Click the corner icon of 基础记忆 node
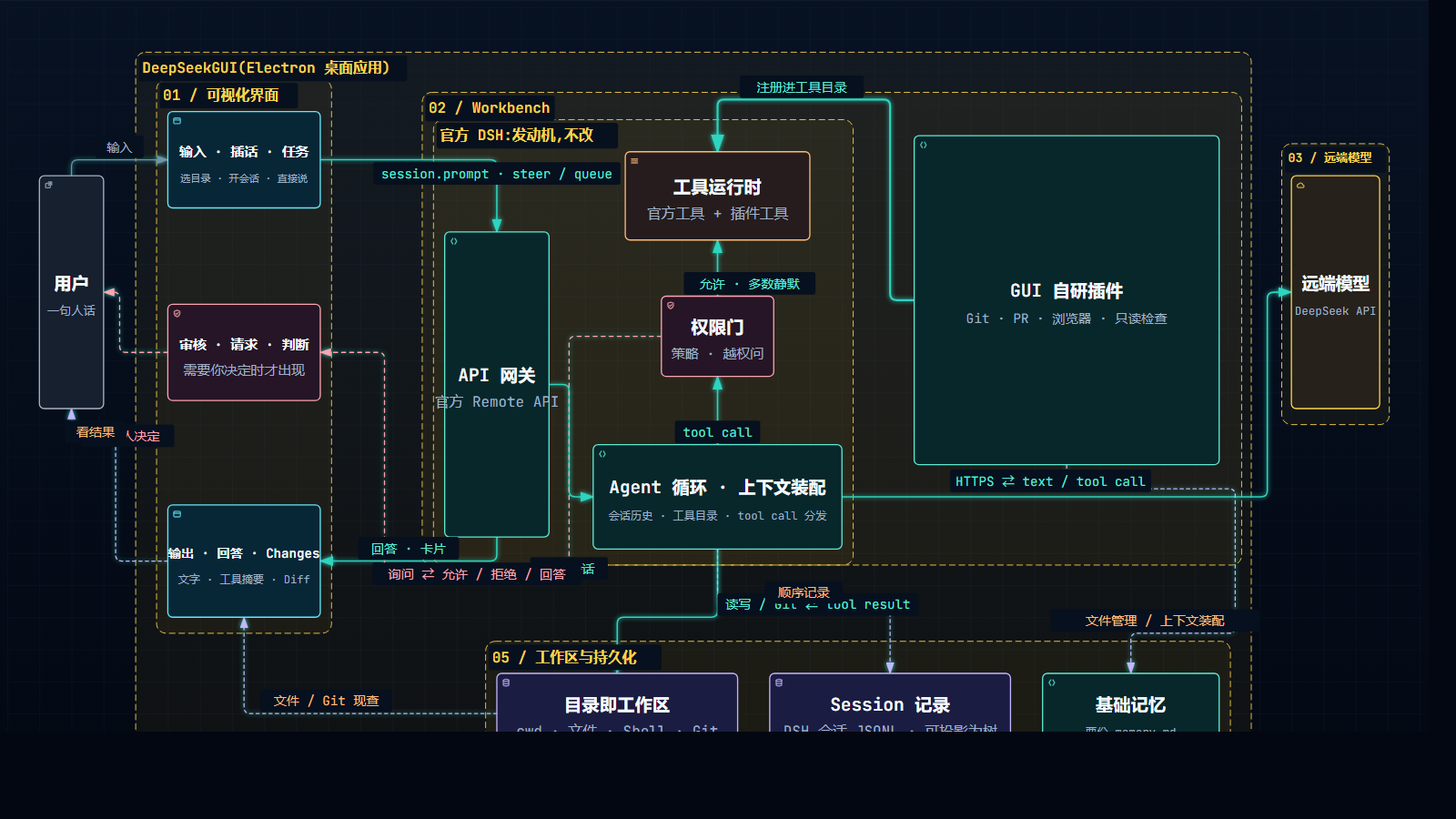The width and height of the screenshot is (1456, 819). click(1052, 682)
